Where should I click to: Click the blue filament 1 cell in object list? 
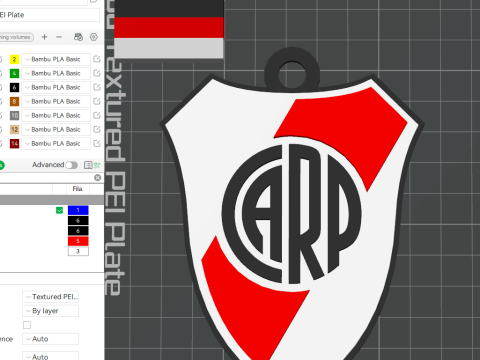pos(78,210)
